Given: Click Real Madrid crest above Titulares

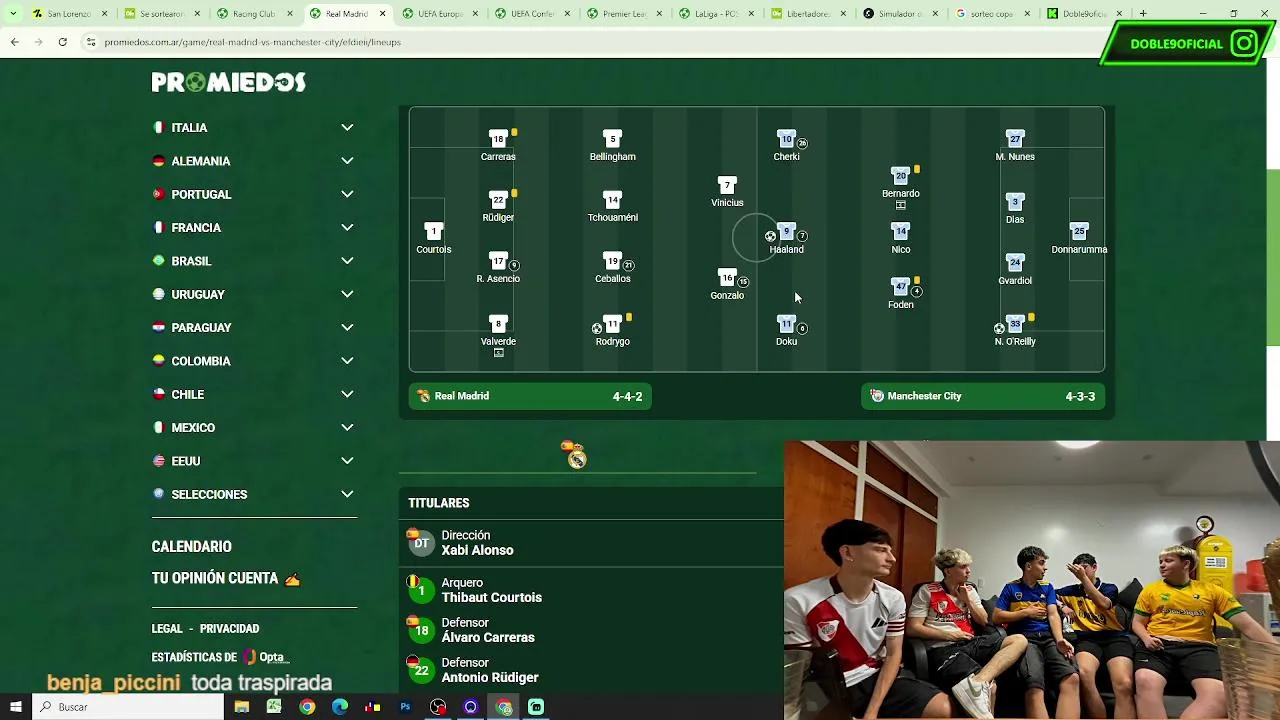Looking at the screenshot, I should pyautogui.click(x=577, y=458).
